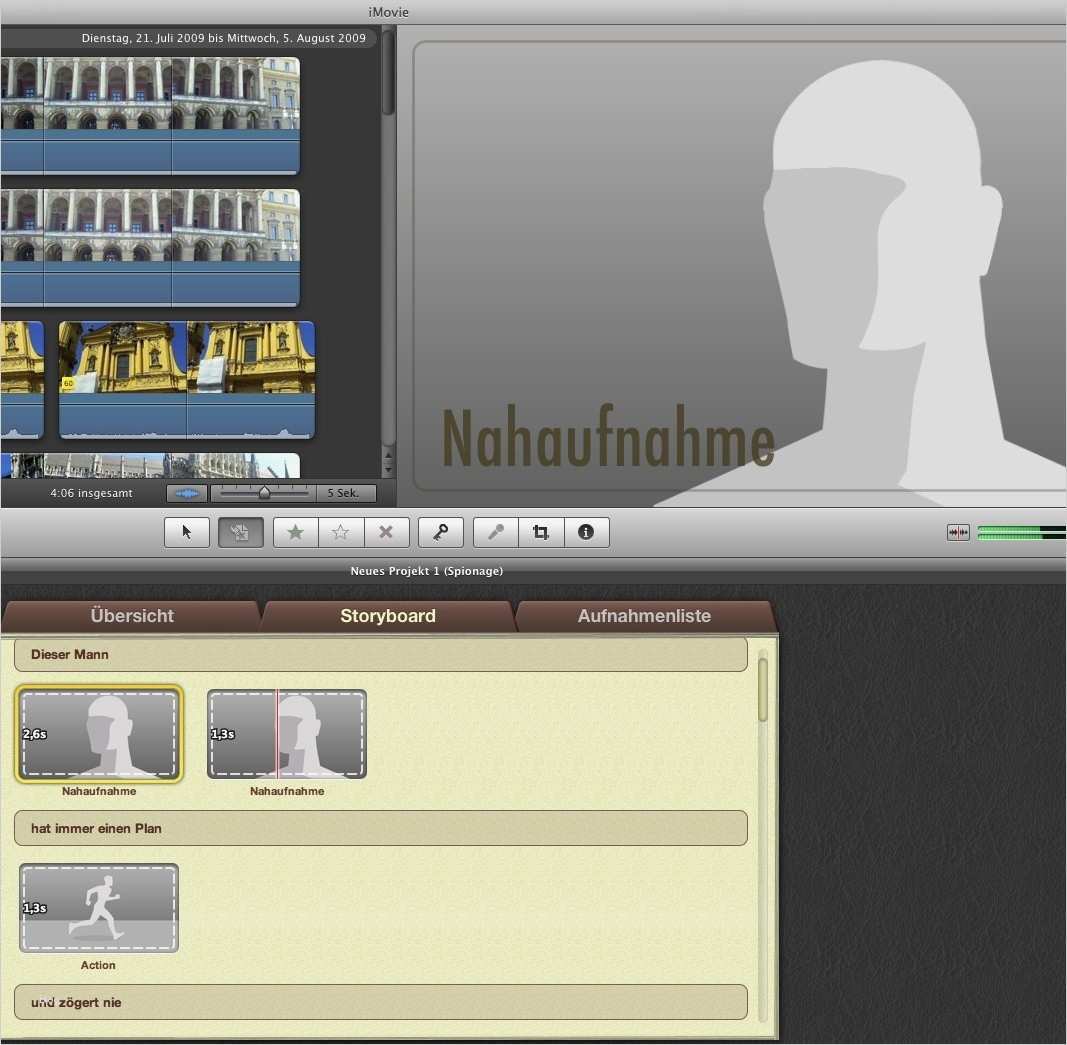This screenshot has height=1045, width=1067.
Task: Unmark selection using the outline star icon
Action: click(340, 532)
